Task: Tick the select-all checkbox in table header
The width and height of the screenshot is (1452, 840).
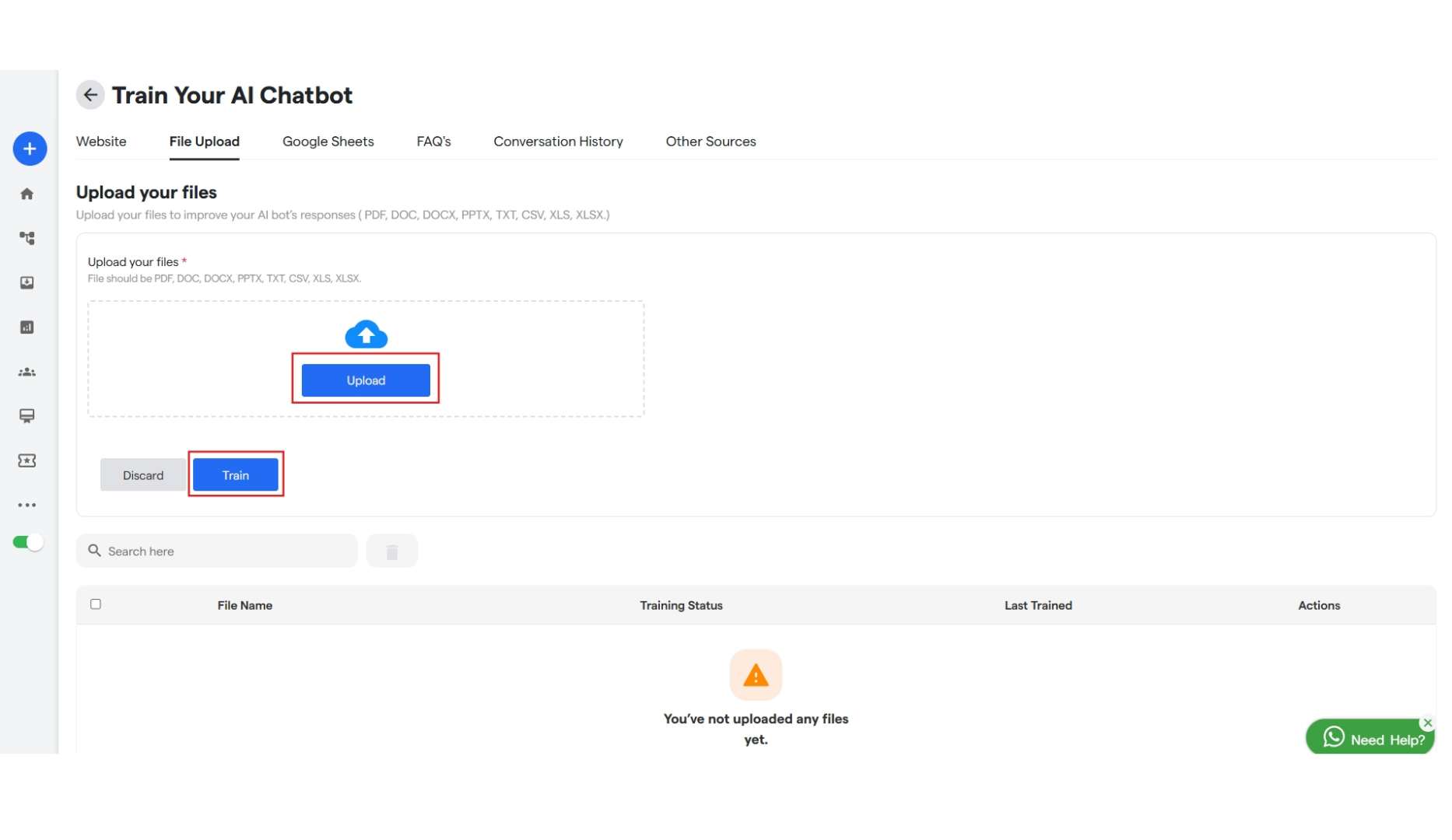Action: click(96, 604)
